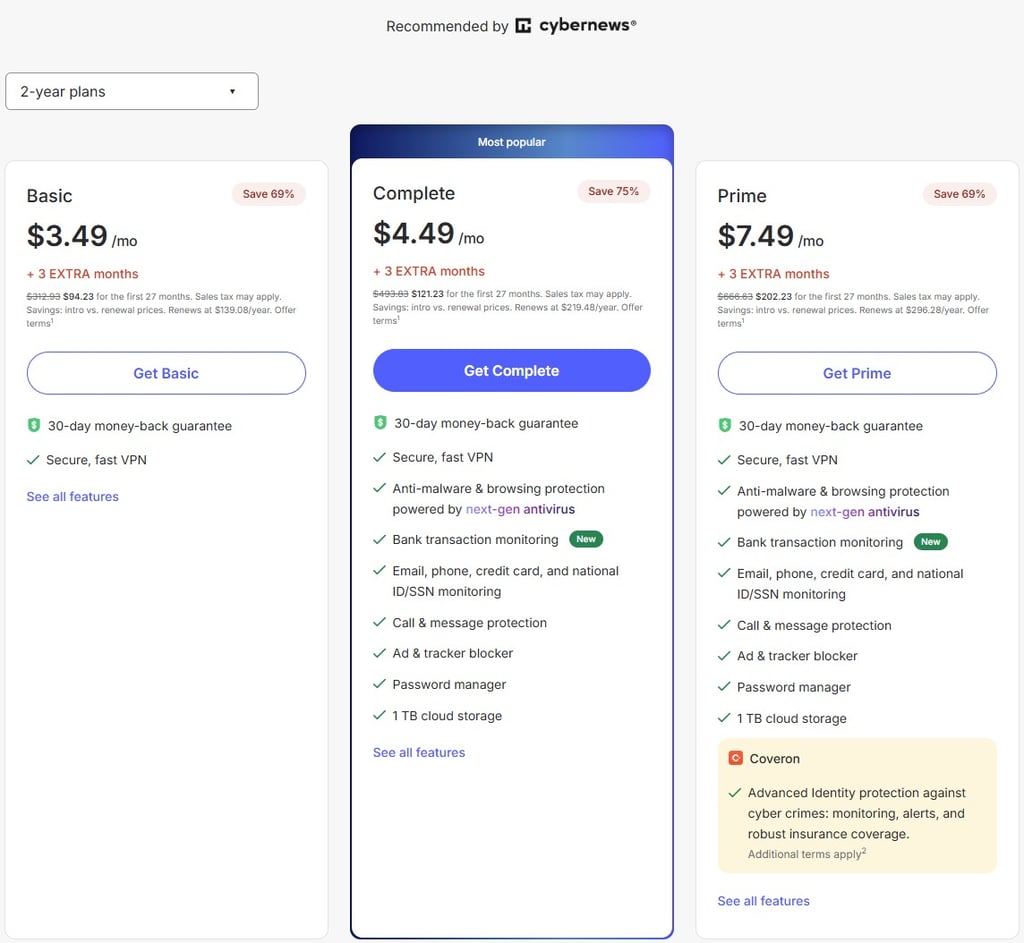This screenshot has width=1024, height=943.
Task: Click Call & message protection in Prime plan
Action: (x=814, y=626)
